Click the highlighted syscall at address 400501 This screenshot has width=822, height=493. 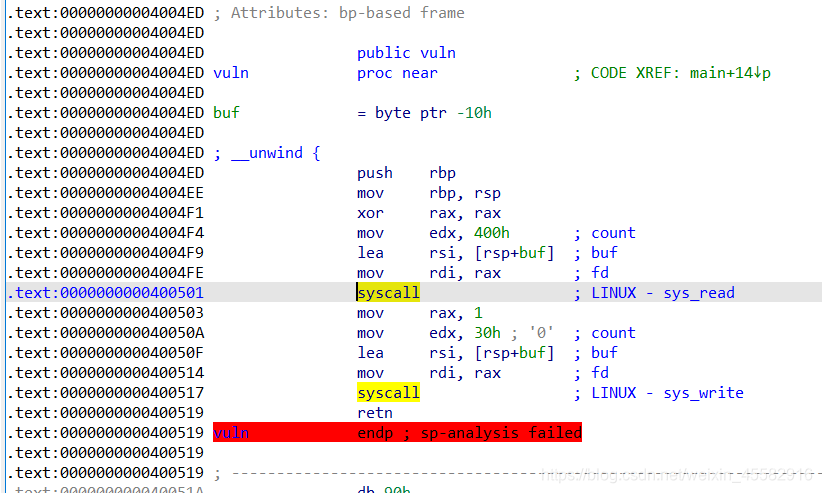pos(388,293)
